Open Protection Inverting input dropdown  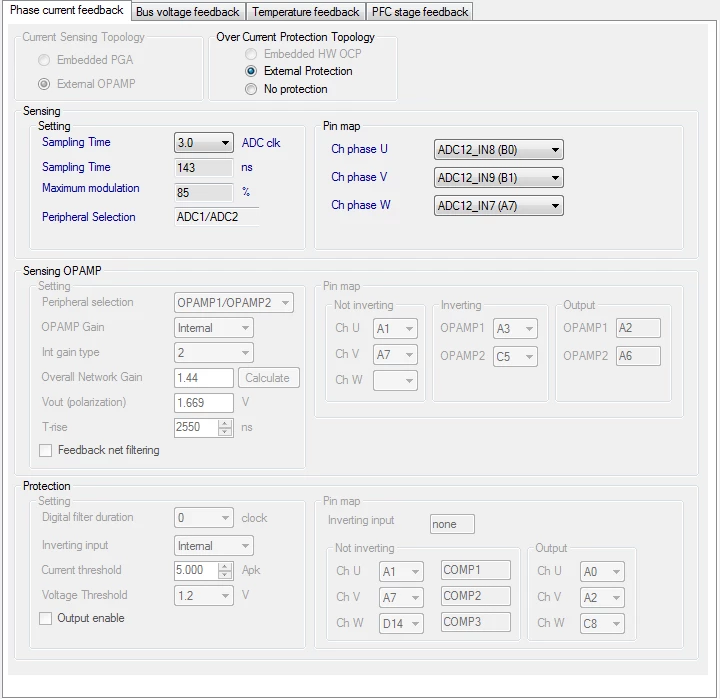(214, 546)
